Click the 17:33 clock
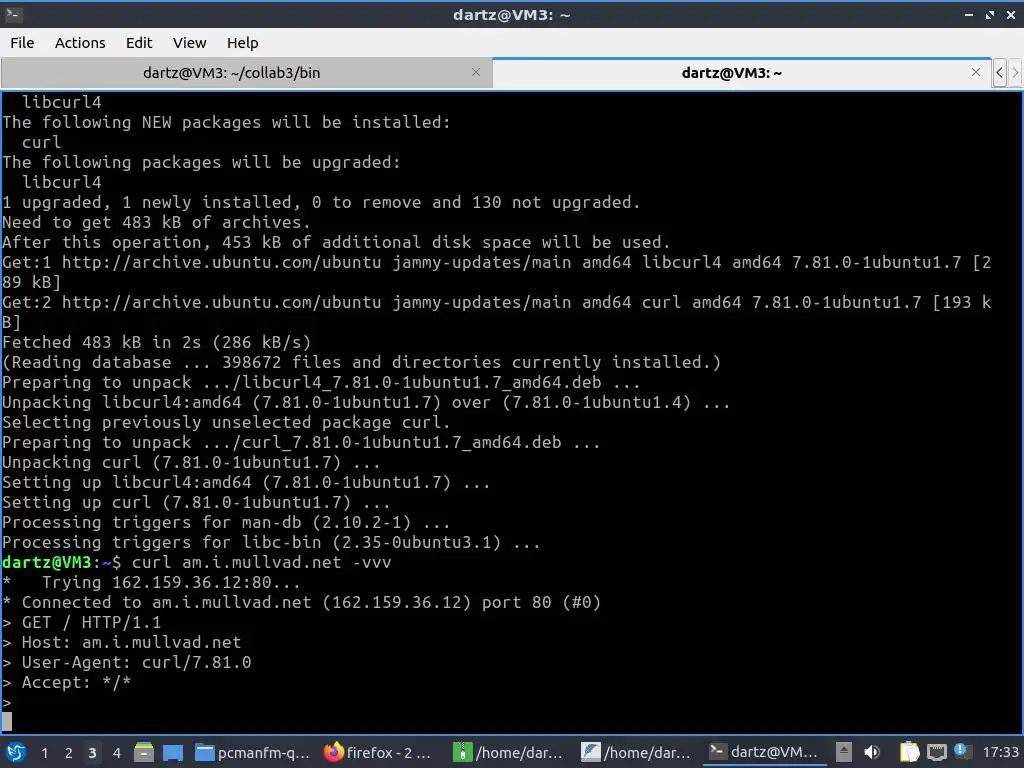The image size is (1024, 768). coord(1000,752)
